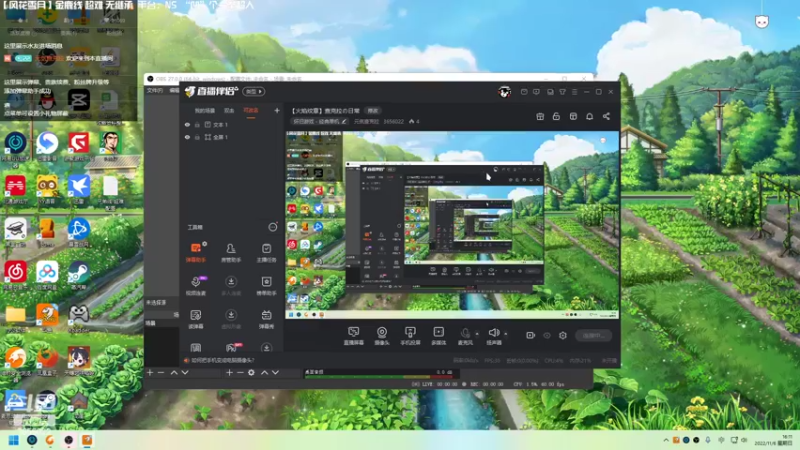Screen dimensions: 800x450
Task: Move the OBS source down with arrow
Action: tap(276, 373)
